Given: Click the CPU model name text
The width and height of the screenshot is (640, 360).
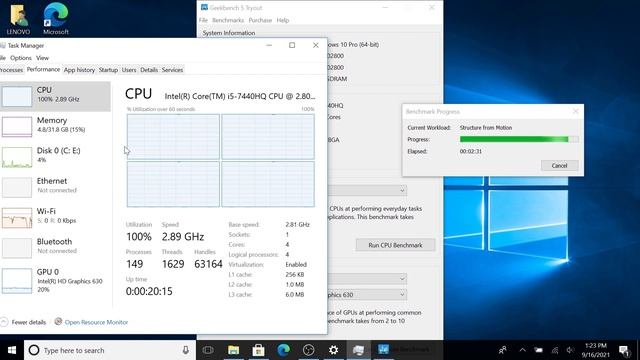Looking at the screenshot, I should [x=240, y=96].
